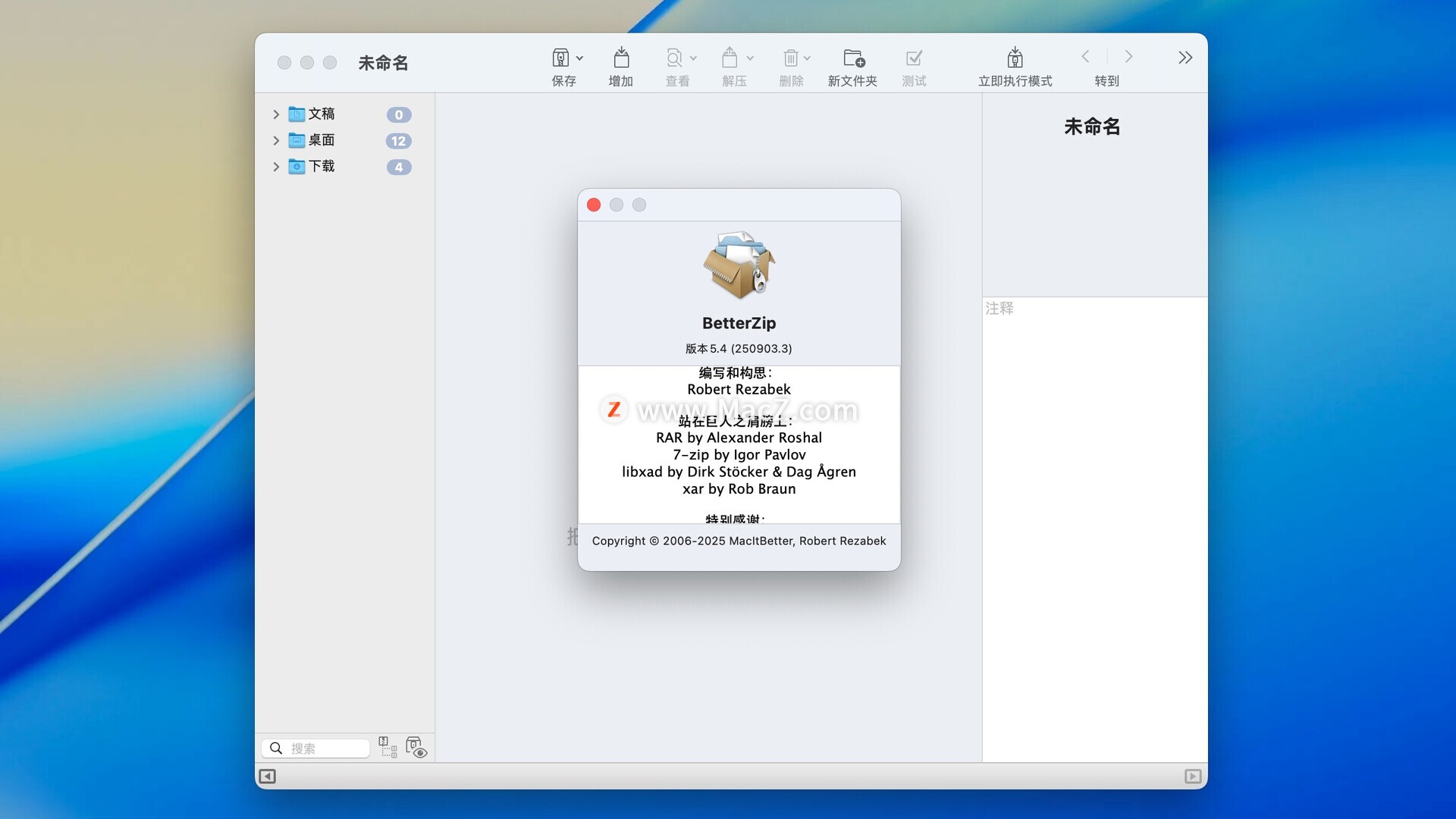The width and height of the screenshot is (1456, 819).
Task: Select the 桌面 folder row
Action: pos(344,140)
